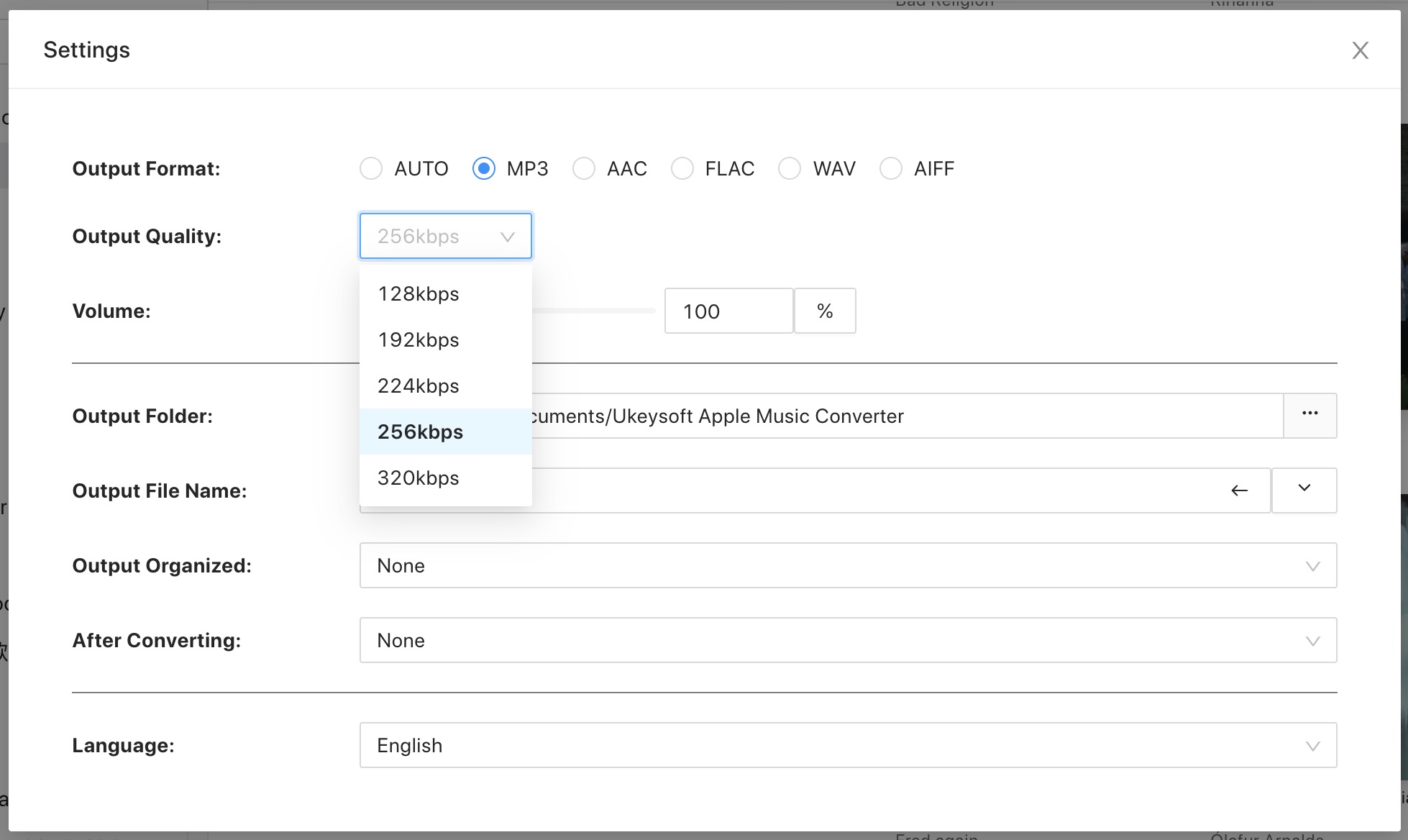Choose FLAC as output format
Viewport: 1408px width, 840px height.
point(682,168)
